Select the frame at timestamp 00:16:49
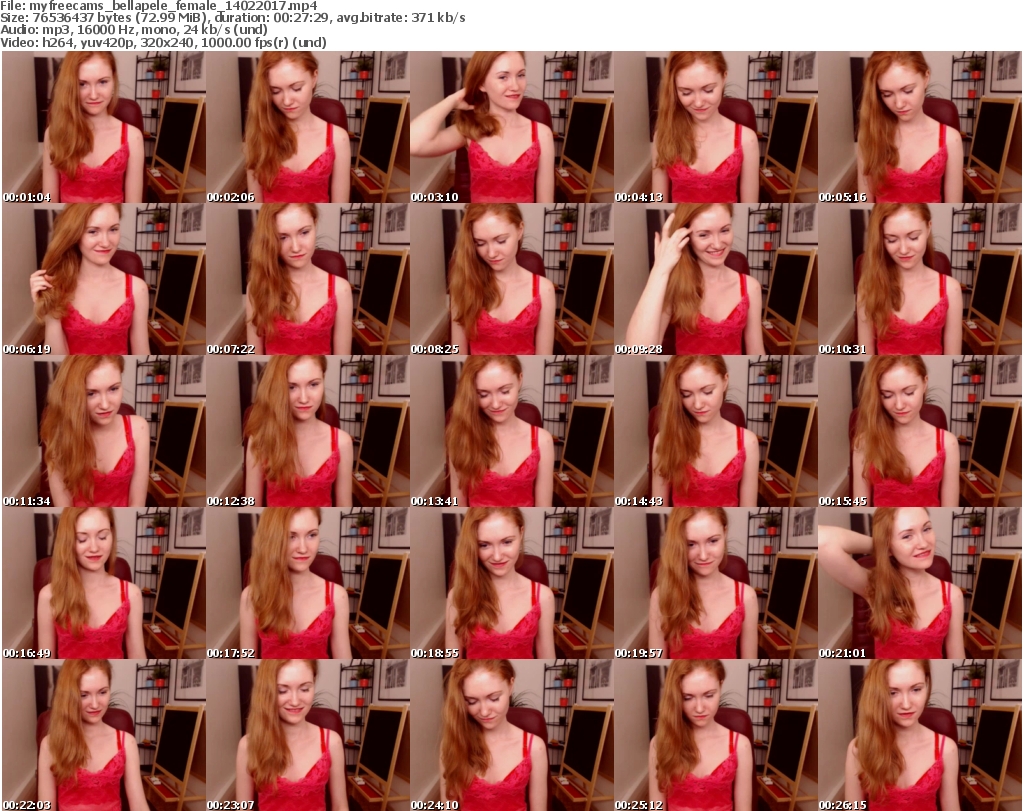Viewport: 1024px width, 811px height. tap(104, 584)
